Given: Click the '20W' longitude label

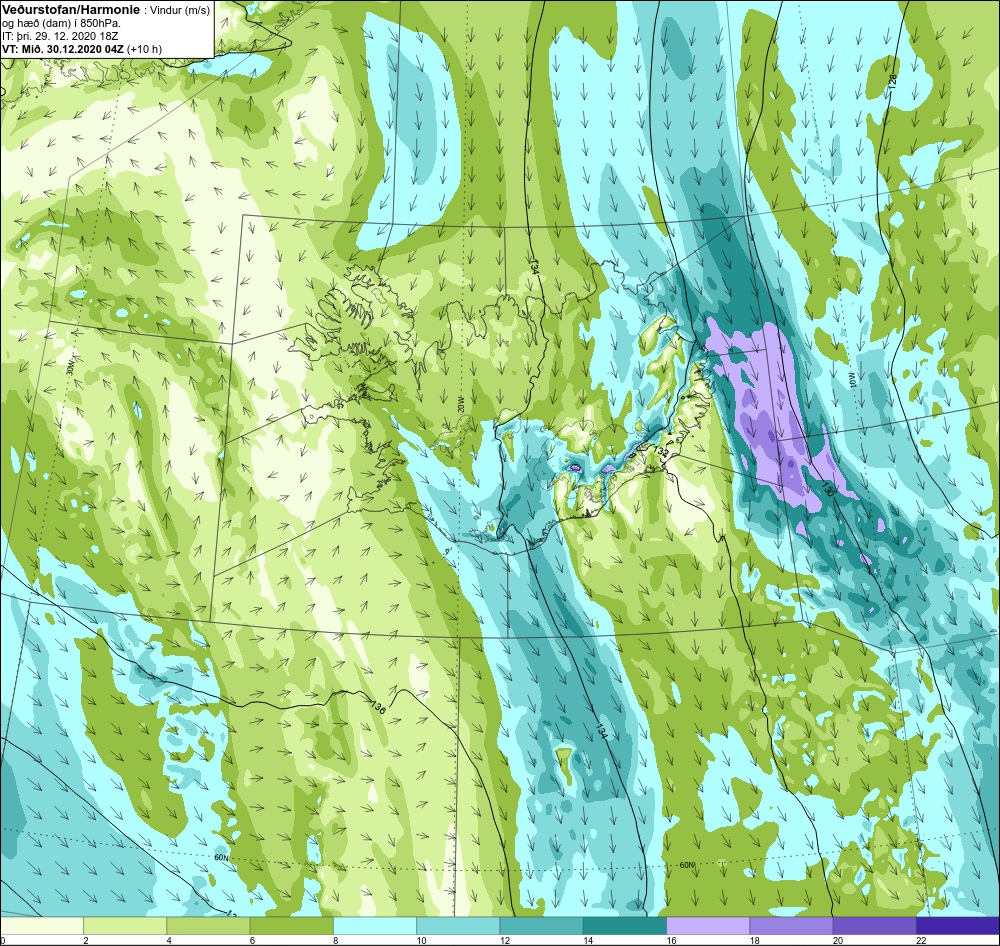Looking at the screenshot, I should point(460,404).
